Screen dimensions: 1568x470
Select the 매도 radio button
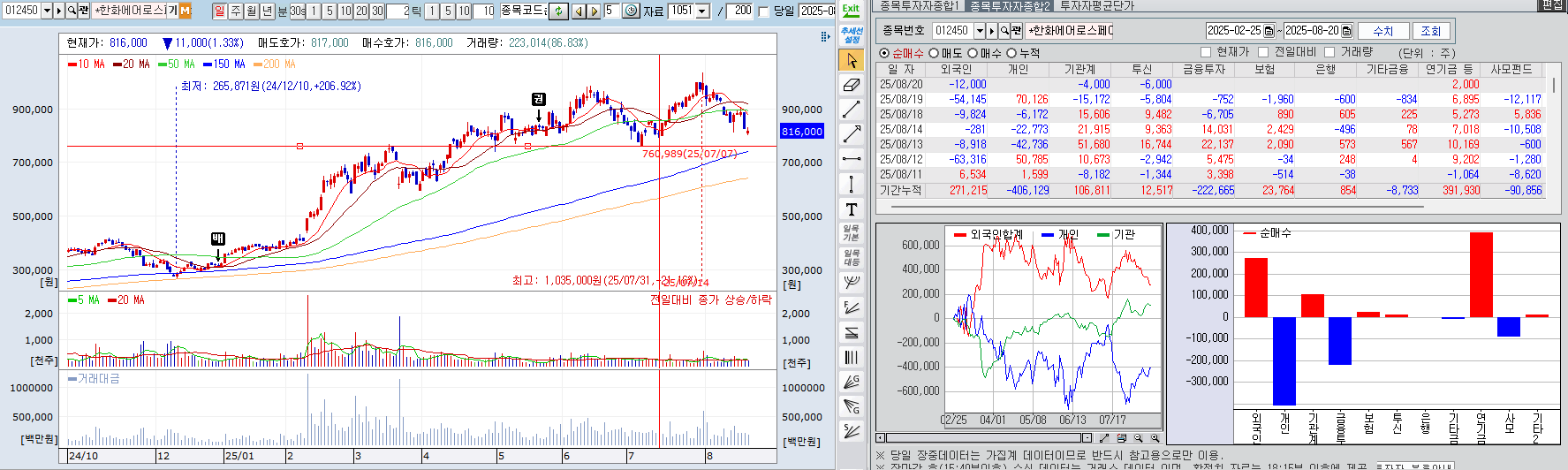[934, 53]
